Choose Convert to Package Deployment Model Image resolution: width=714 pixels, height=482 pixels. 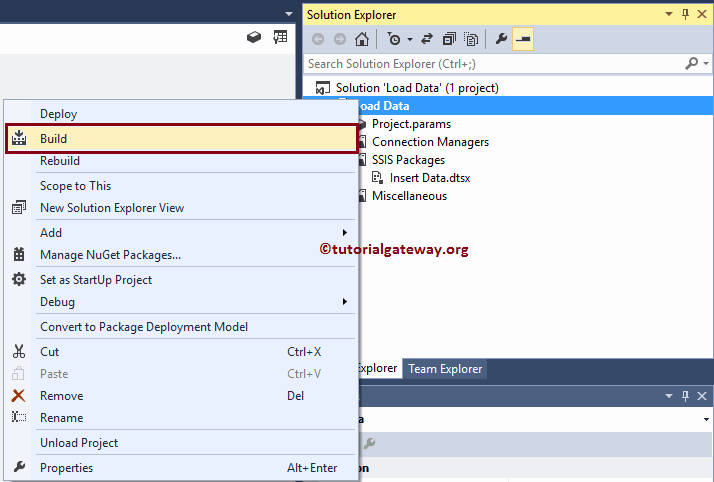[144, 327]
